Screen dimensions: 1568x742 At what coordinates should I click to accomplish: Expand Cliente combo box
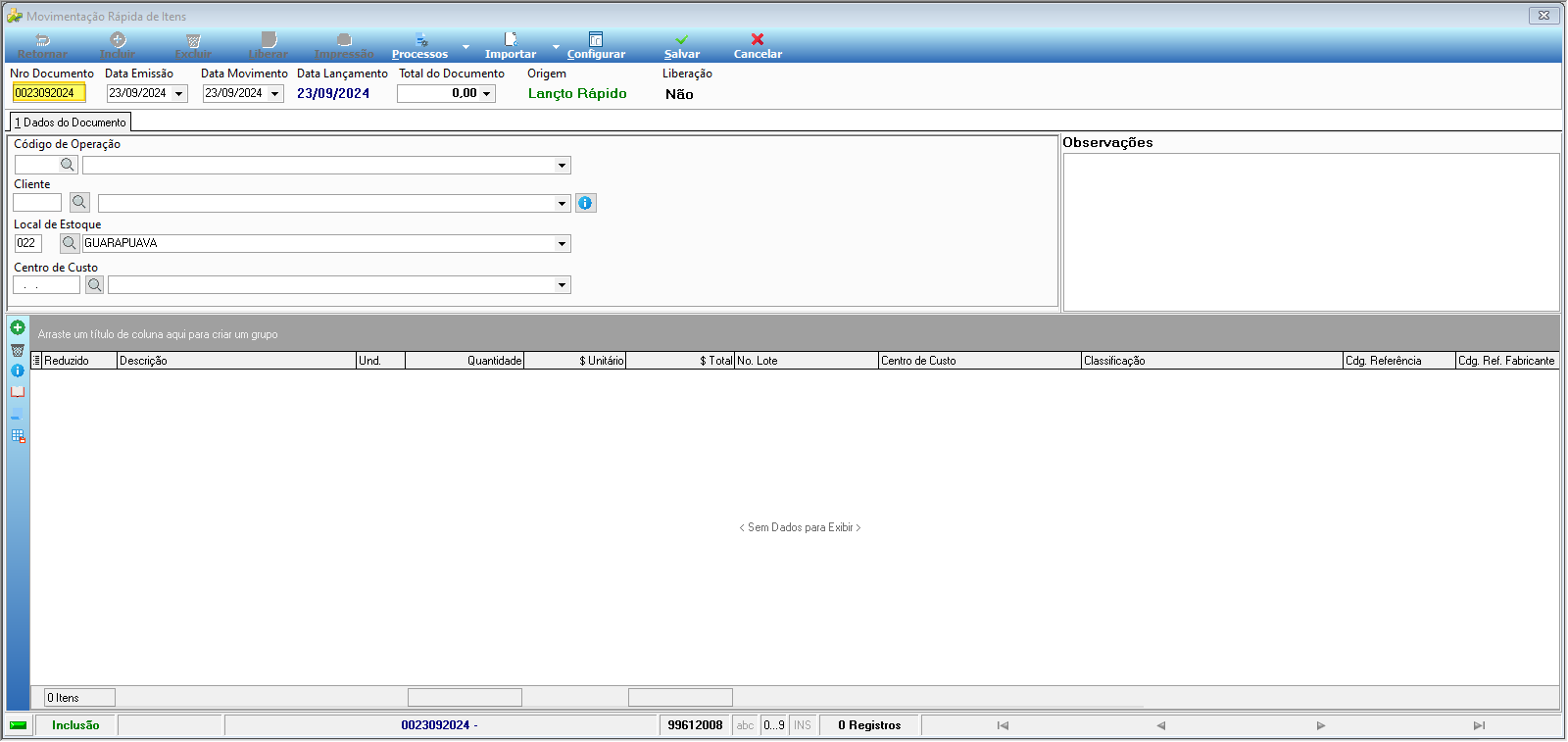tap(563, 204)
